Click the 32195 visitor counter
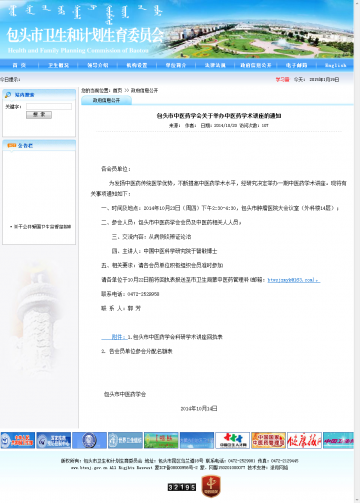 [x=182, y=487]
